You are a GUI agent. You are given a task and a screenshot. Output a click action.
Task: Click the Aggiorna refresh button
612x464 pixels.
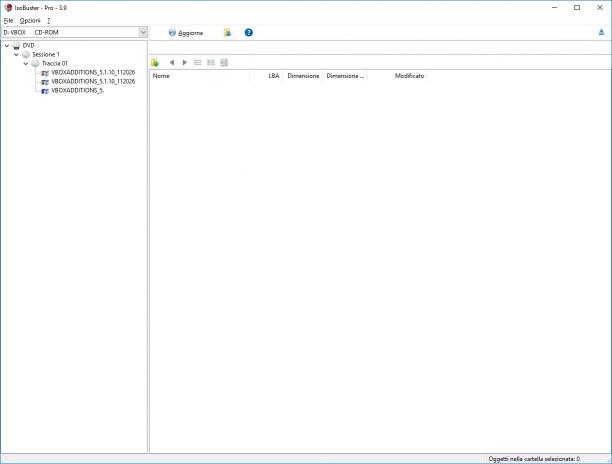click(186, 33)
